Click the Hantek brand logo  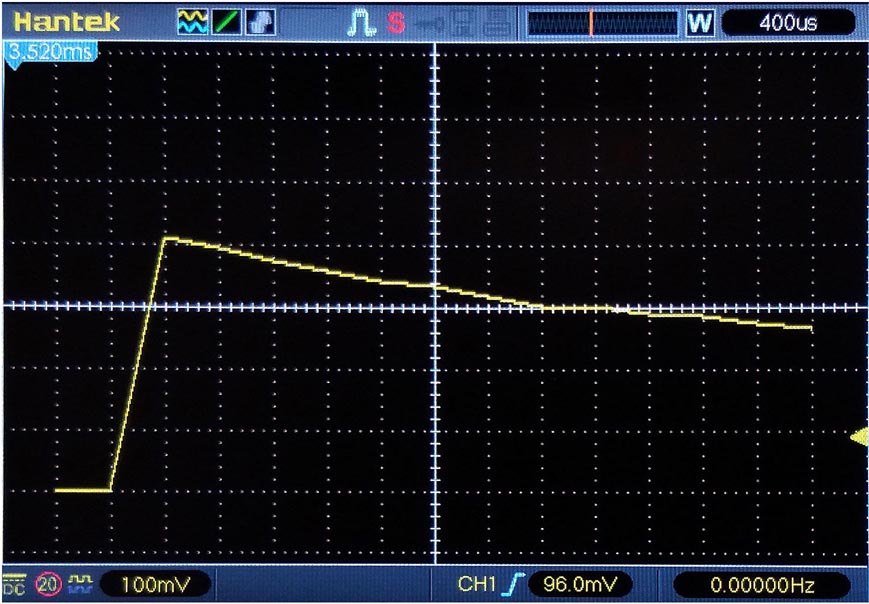pos(67,22)
